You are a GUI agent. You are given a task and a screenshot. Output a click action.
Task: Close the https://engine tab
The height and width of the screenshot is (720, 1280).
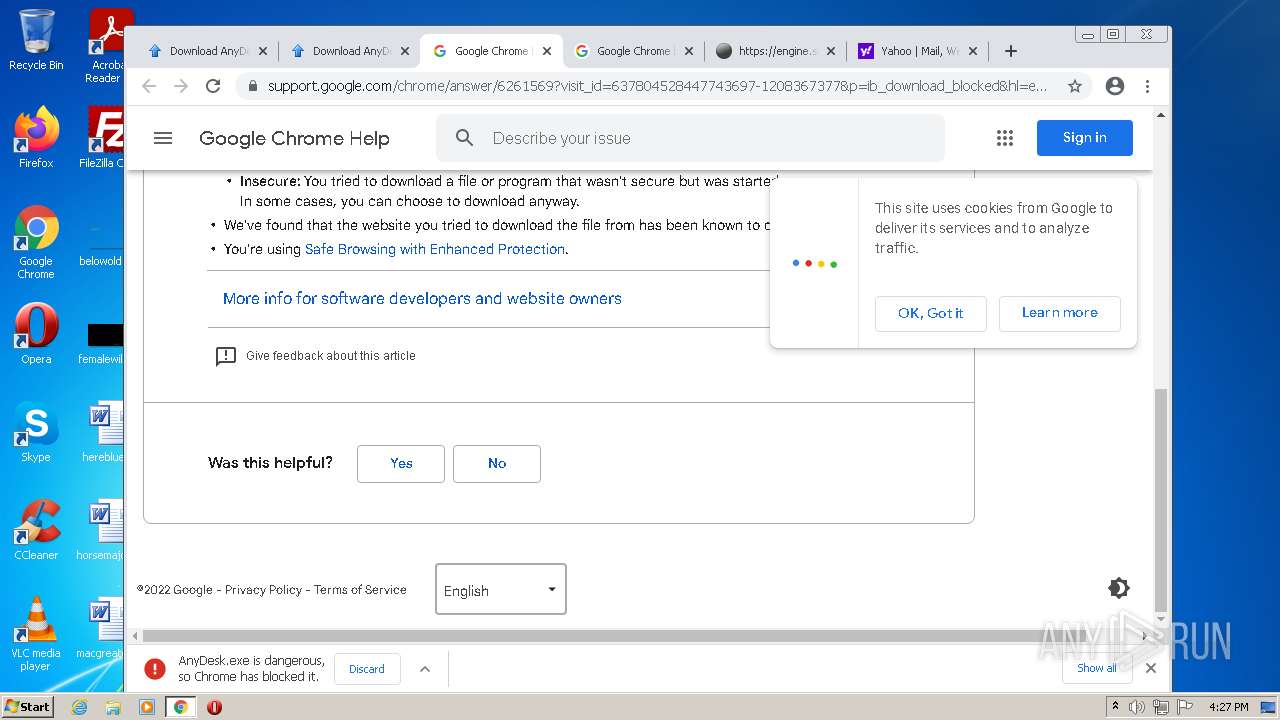click(830, 51)
